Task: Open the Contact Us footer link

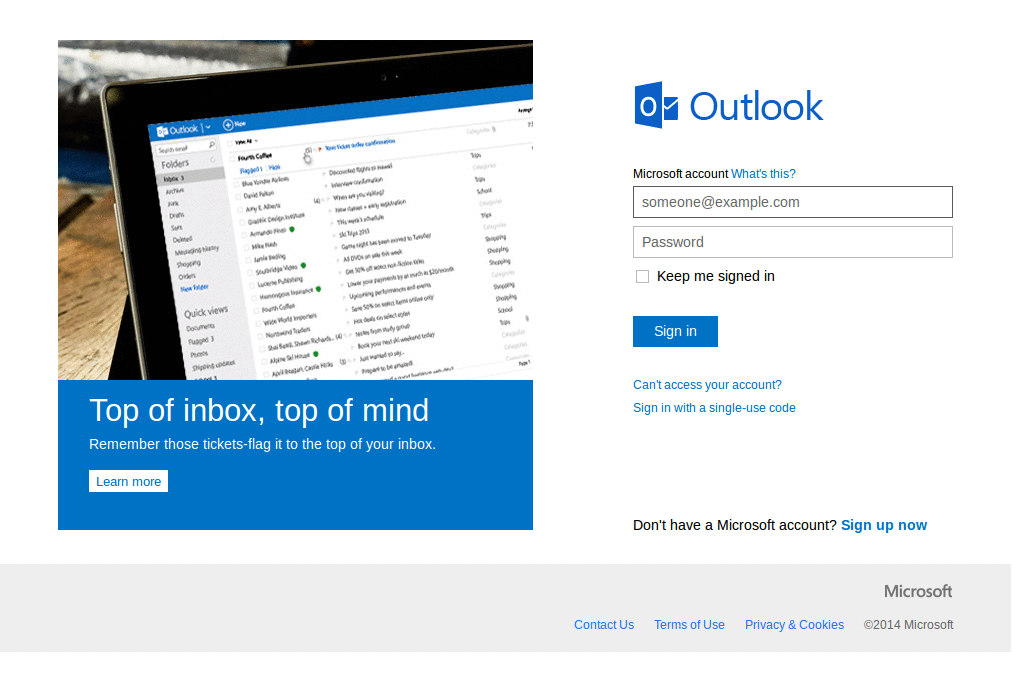Action: (x=604, y=625)
